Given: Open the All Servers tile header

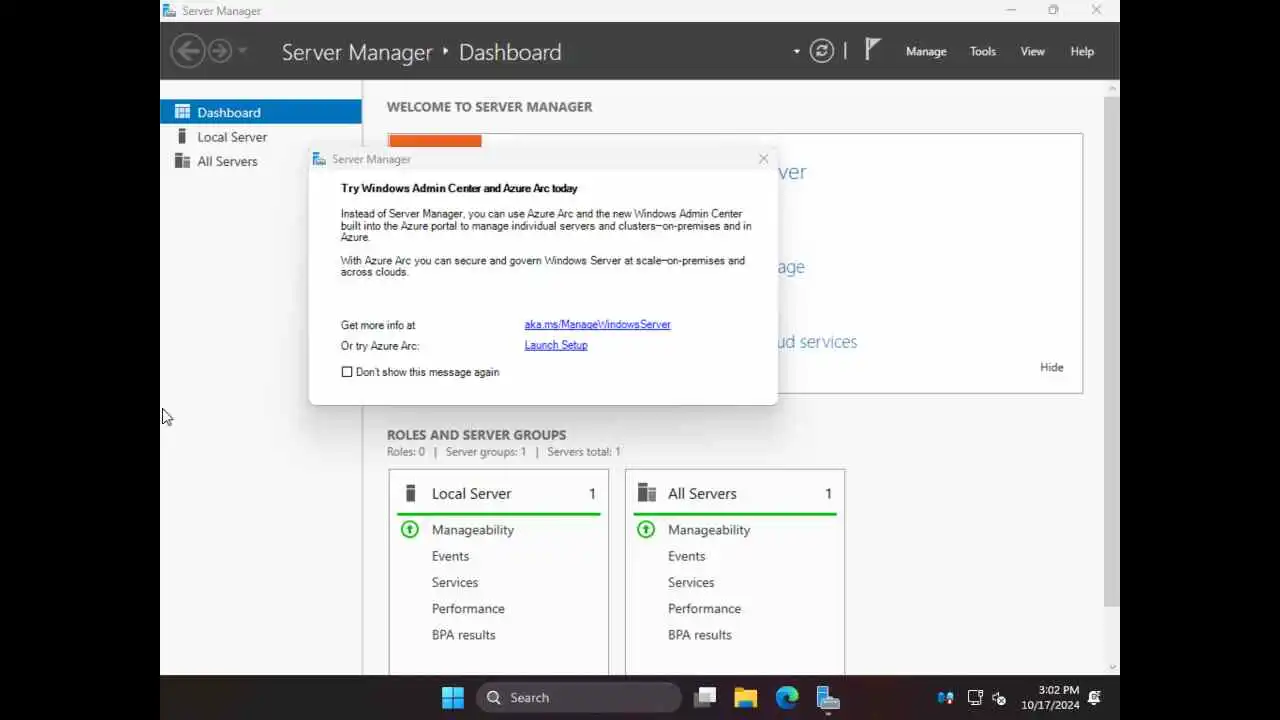Looking at the screenshot, I should (735, 494).
